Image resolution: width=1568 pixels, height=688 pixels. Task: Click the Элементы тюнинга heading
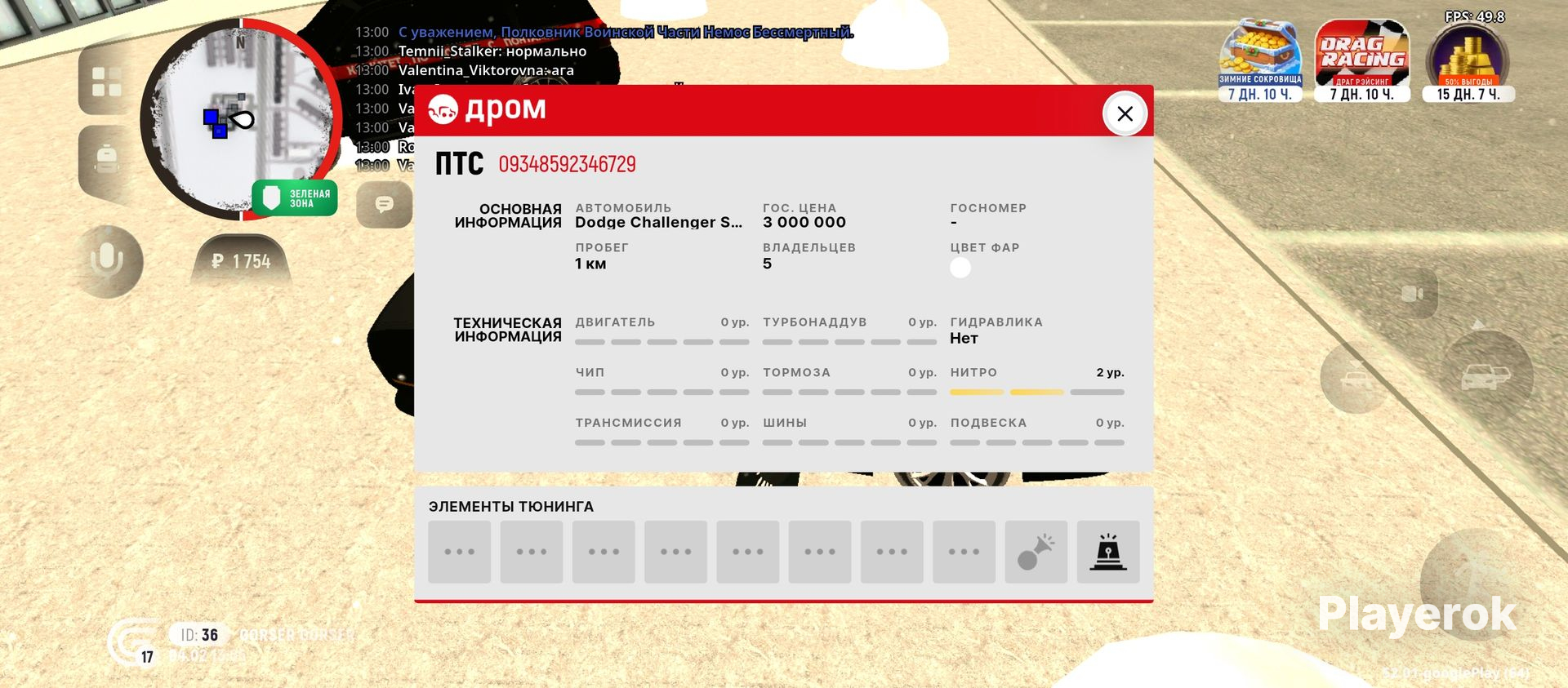coord(511,507)
